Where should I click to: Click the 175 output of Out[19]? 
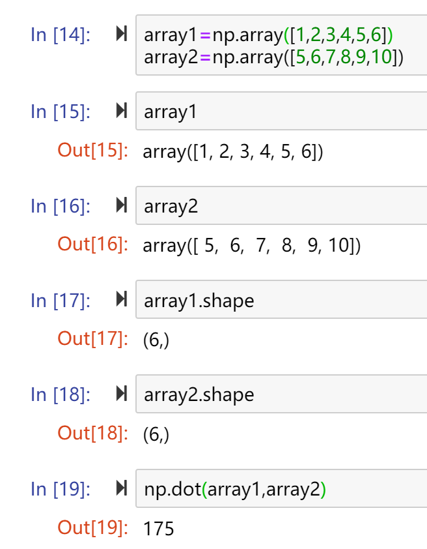(159, 528)
